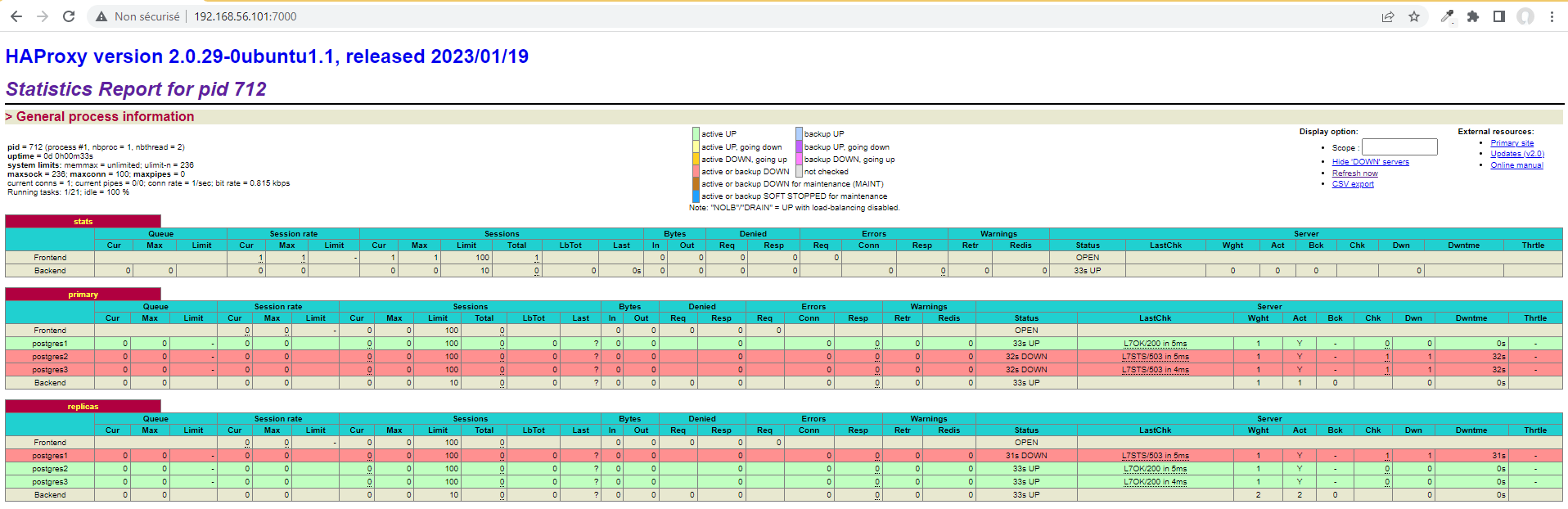Click the Frontend row label in primary table

[x=50, y=331]
